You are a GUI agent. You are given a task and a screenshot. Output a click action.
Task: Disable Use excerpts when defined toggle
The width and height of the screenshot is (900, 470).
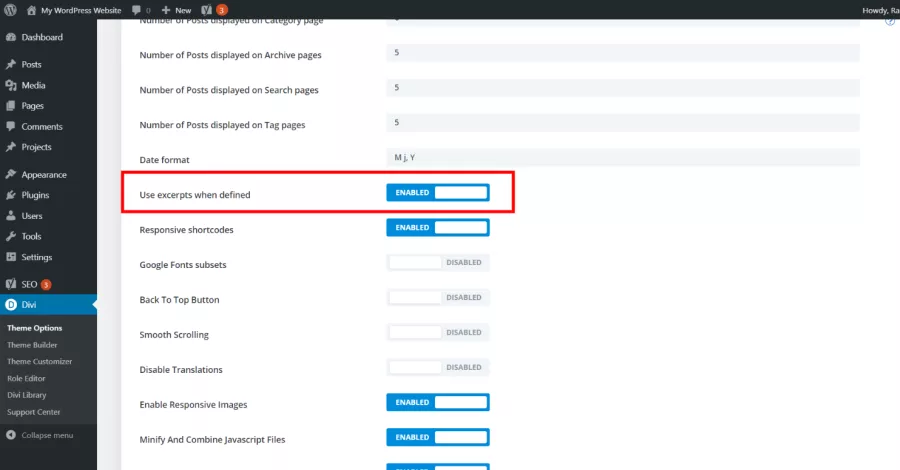click(x=438, y=193)
